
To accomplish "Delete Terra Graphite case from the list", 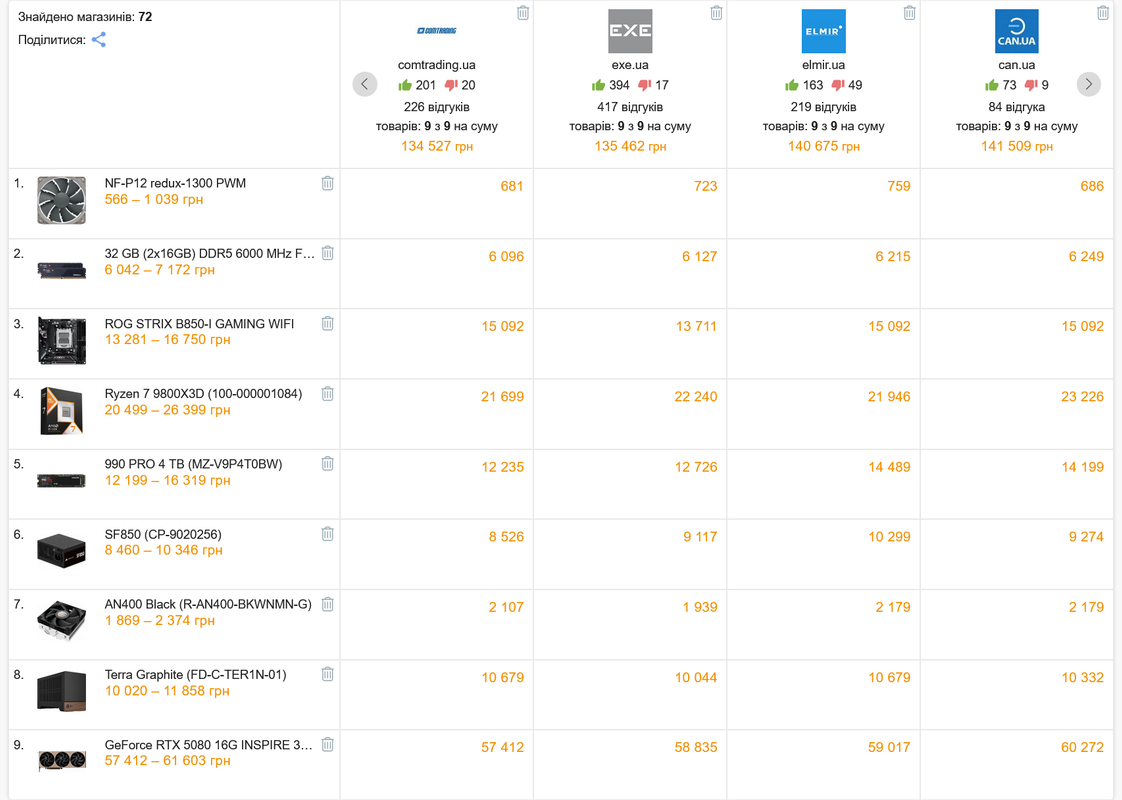I will point(328,674).
